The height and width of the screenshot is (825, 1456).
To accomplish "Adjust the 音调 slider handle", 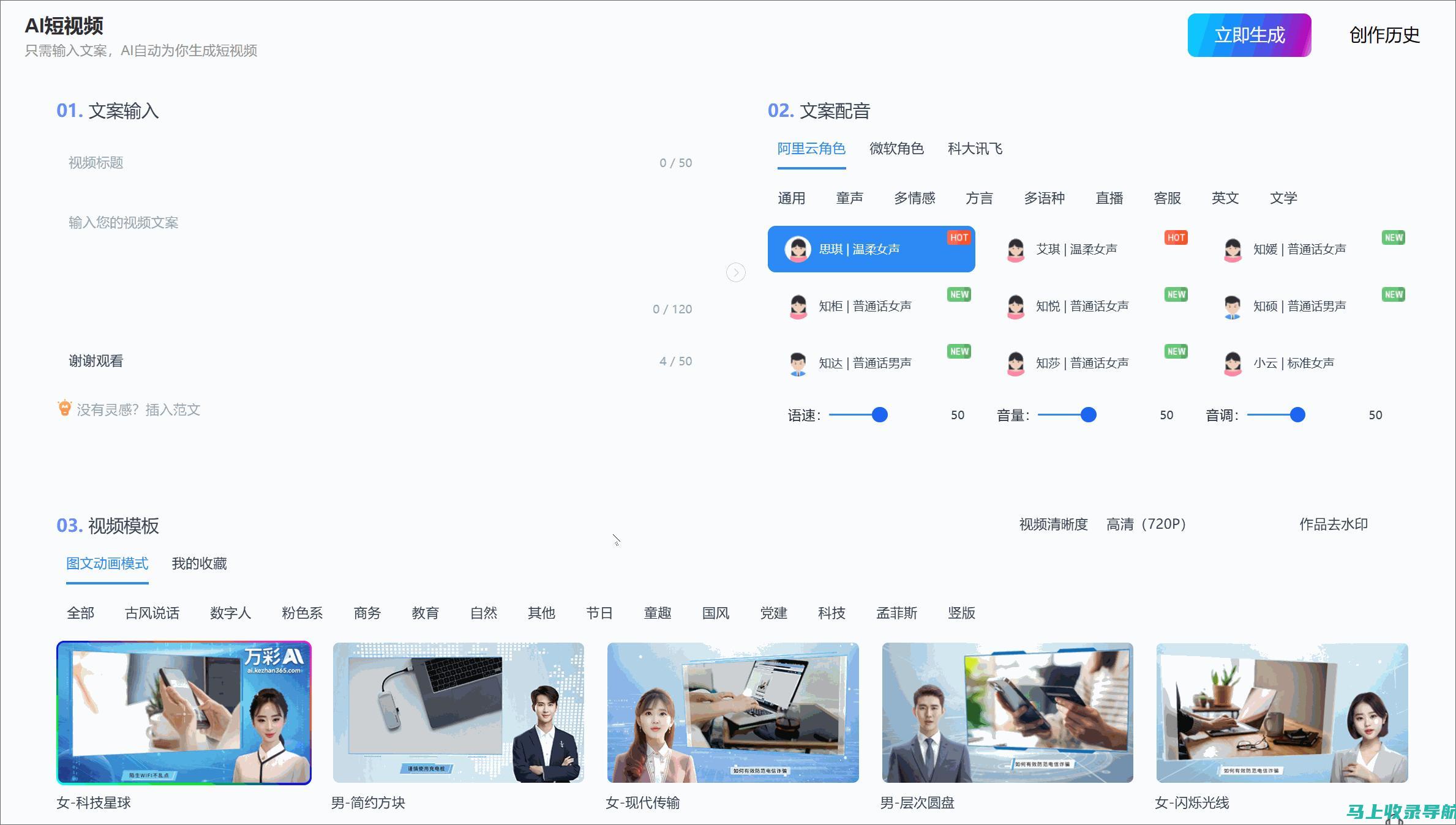I will pos(1297,415).
